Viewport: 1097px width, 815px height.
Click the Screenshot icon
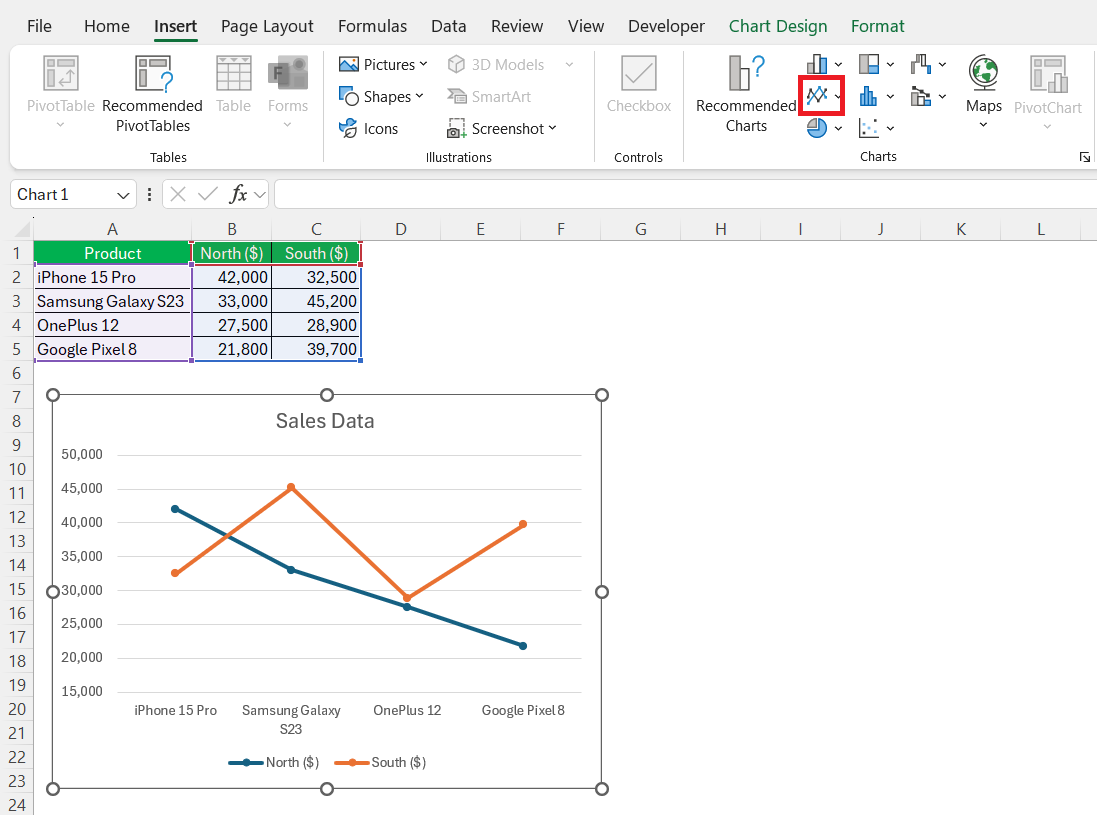(x=457, y=128)
